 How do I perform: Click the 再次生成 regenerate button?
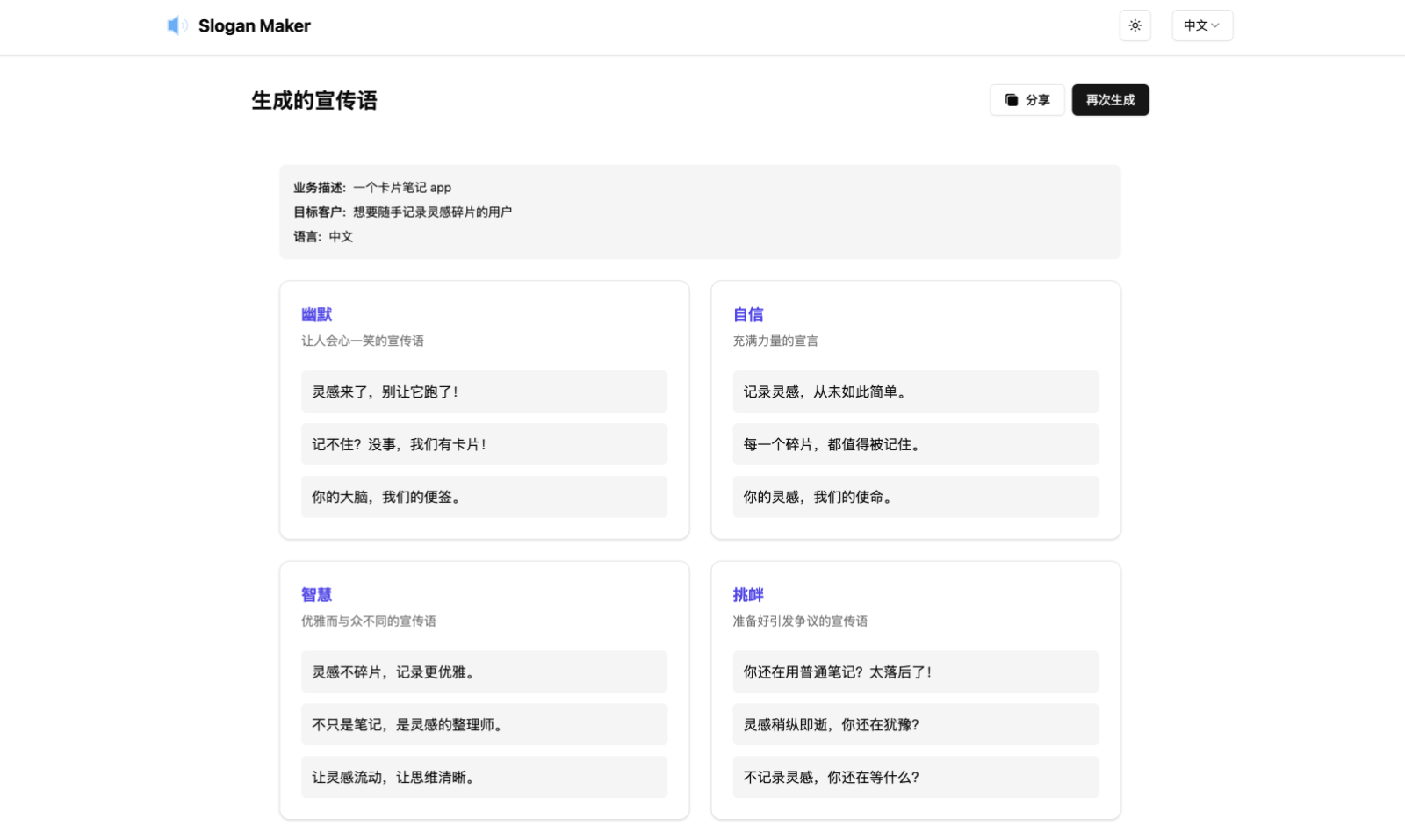[x=1110, y=100]
